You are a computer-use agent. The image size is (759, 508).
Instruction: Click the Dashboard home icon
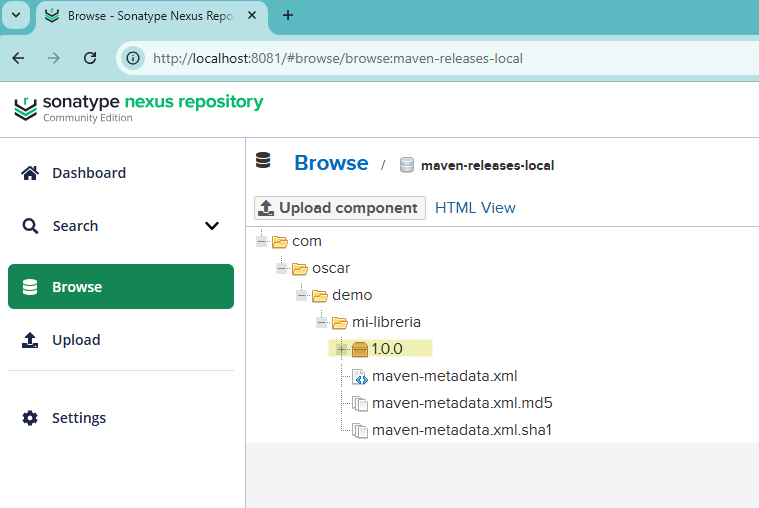tap(30, 173)
